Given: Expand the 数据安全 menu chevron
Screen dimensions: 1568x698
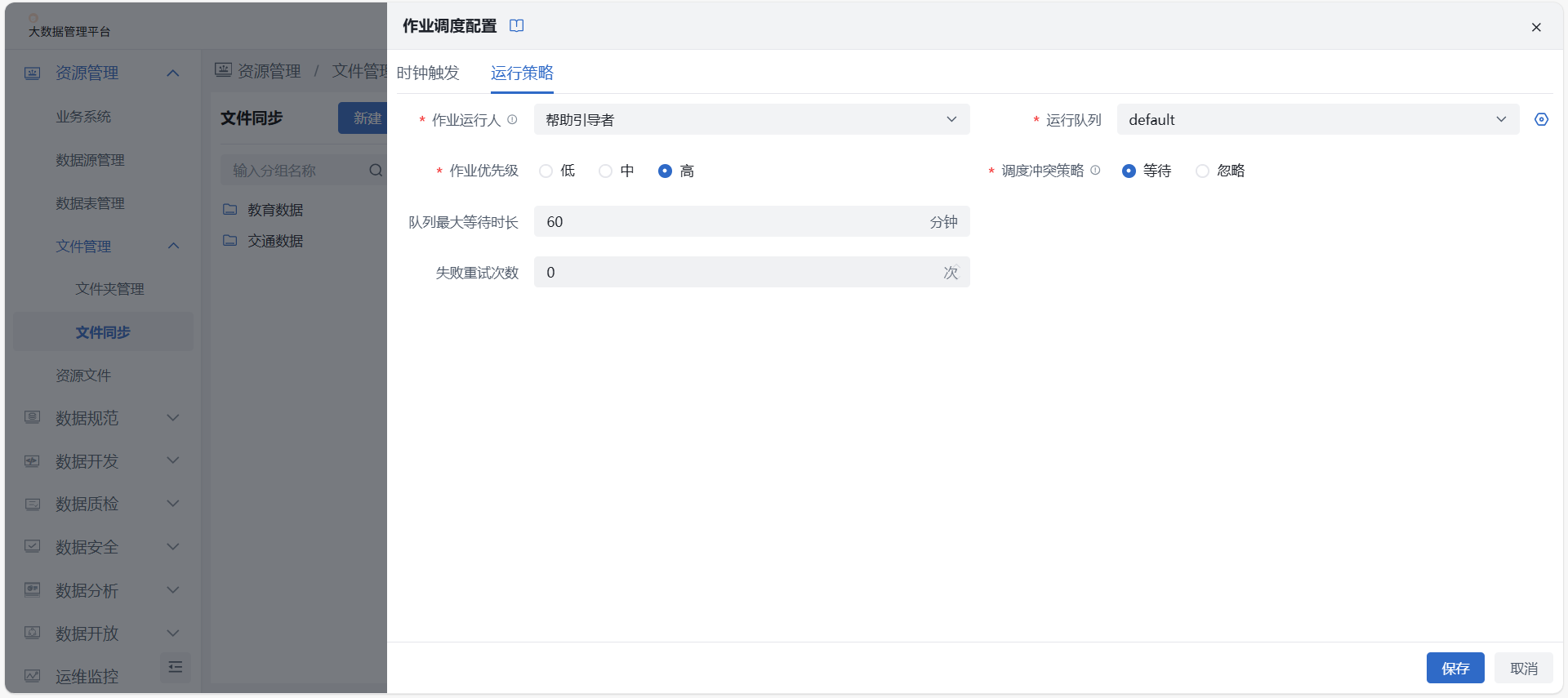Looking at the screenshot, I should pyautogui.click(x=173, y=546).
